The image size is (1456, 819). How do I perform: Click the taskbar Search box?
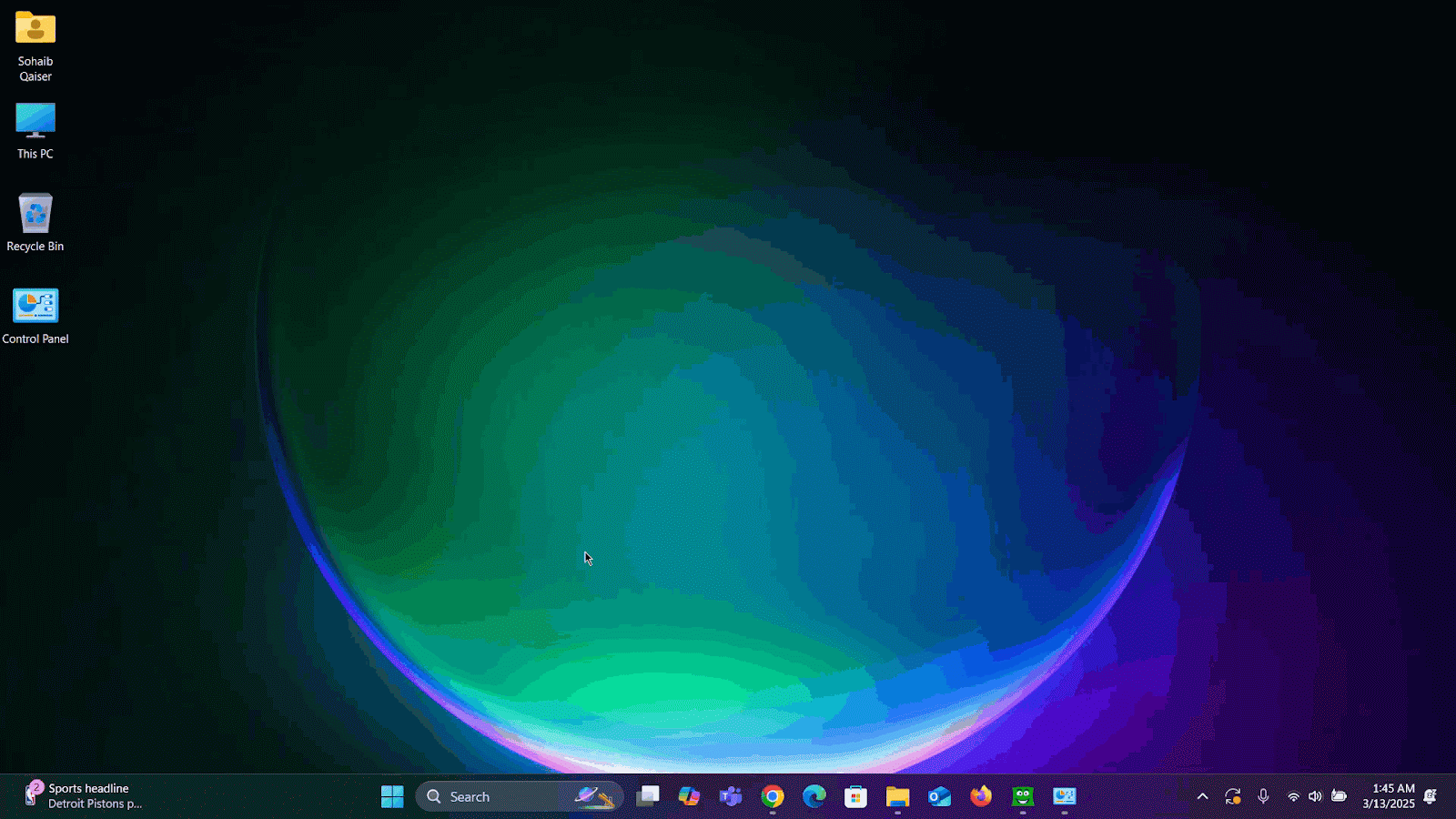click(520, 796)
